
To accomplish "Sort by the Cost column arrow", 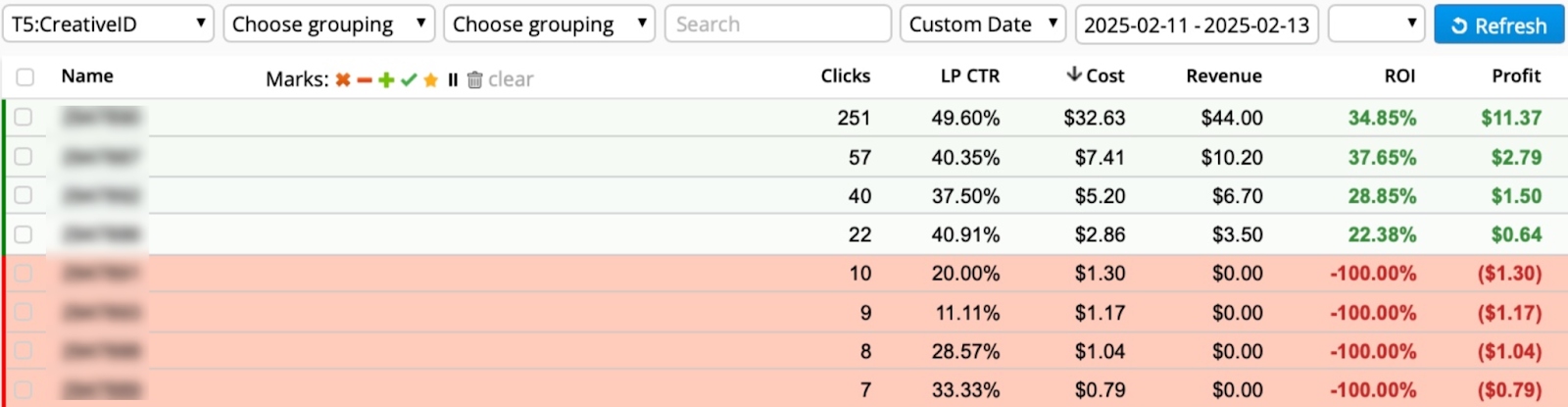I will pyautogui.click(x=1074, y=75).
